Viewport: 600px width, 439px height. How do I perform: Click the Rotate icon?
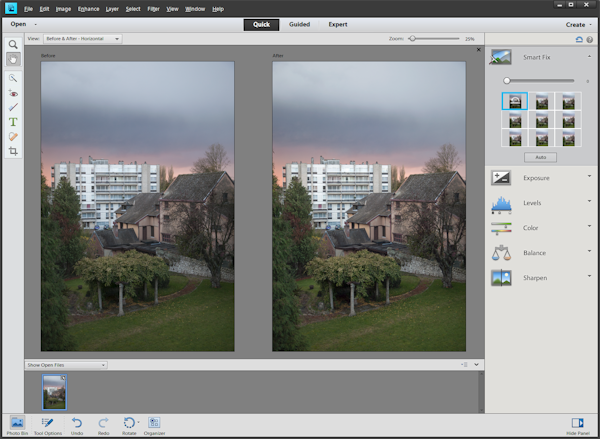click(x=129, y=425)
